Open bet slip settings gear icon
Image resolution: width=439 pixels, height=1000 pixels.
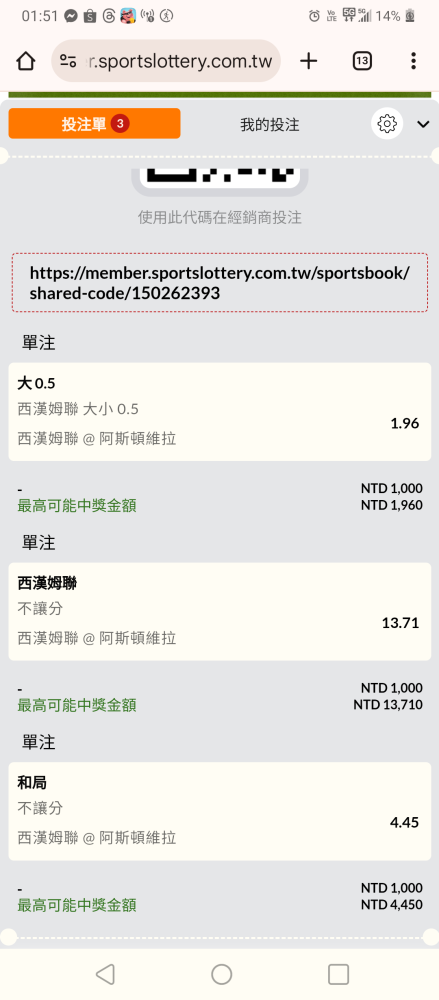[387, 124]
